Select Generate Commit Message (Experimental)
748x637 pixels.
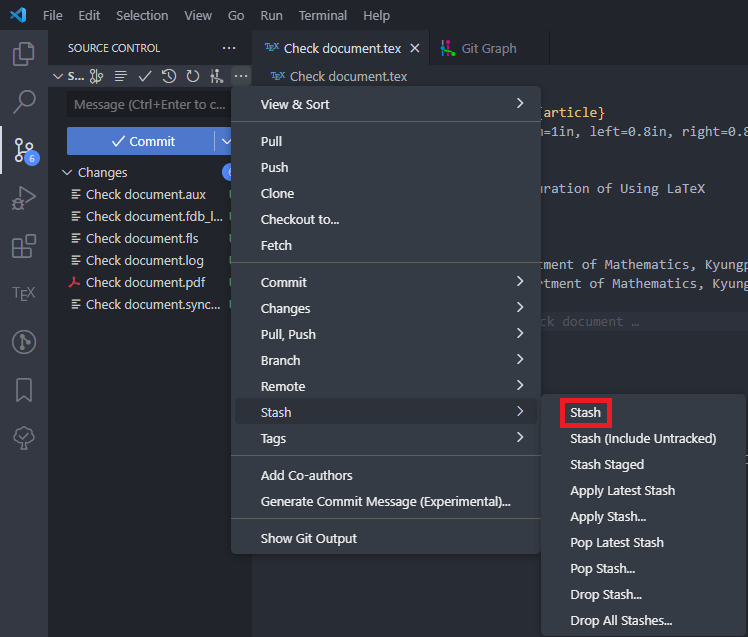385,501
